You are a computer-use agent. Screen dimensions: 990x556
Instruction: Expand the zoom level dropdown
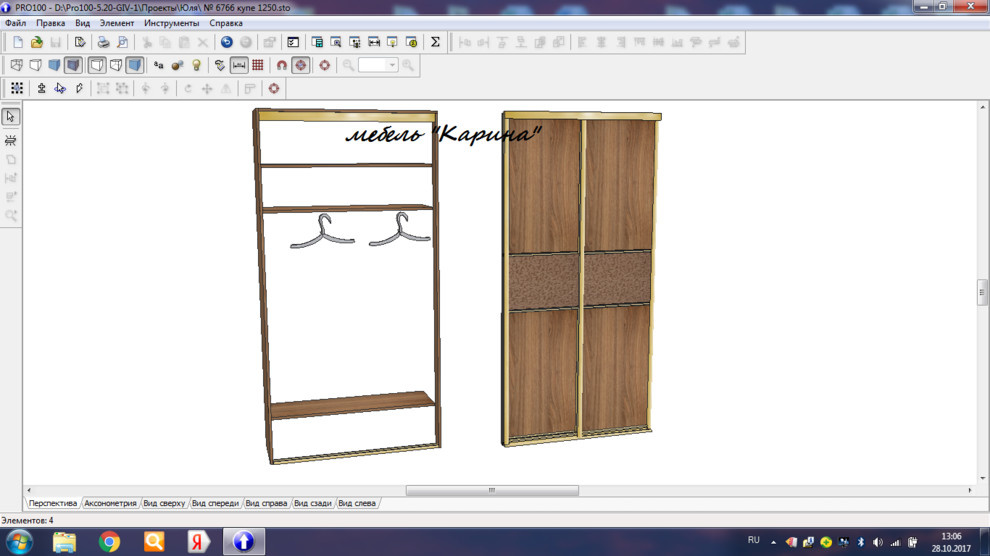(392, 65)
